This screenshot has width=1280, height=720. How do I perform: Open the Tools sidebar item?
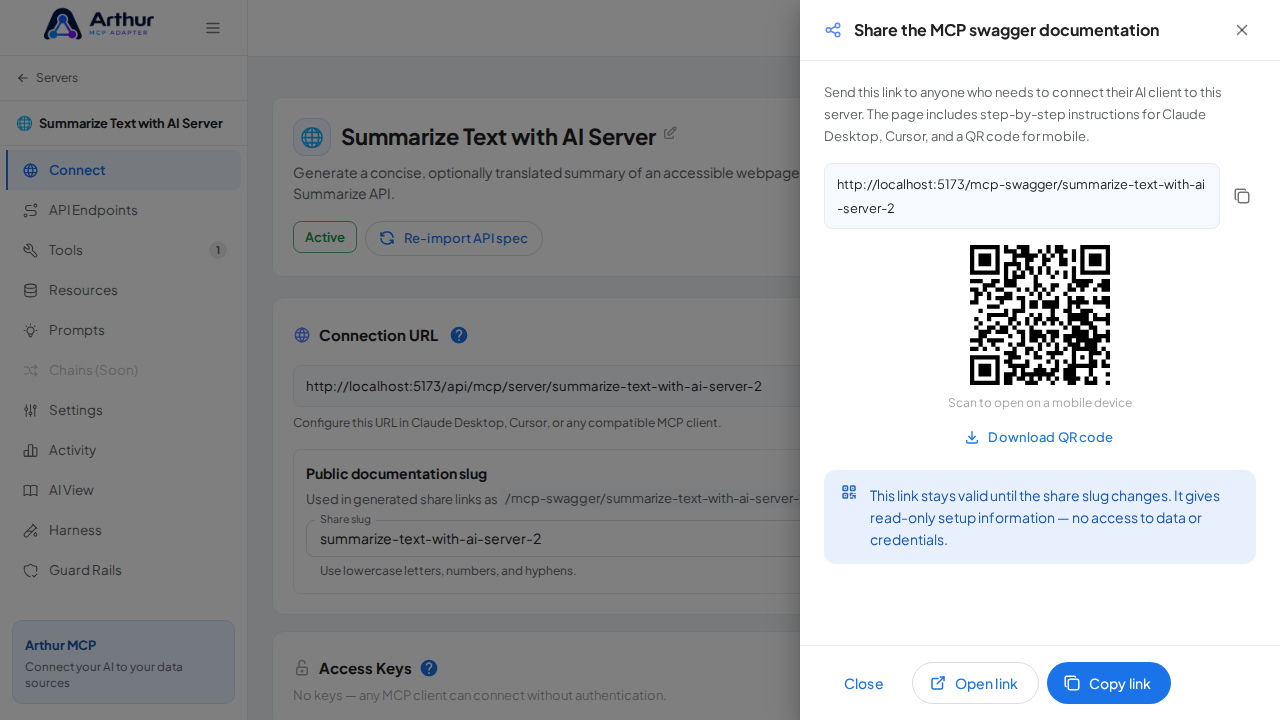pos(123,250)
